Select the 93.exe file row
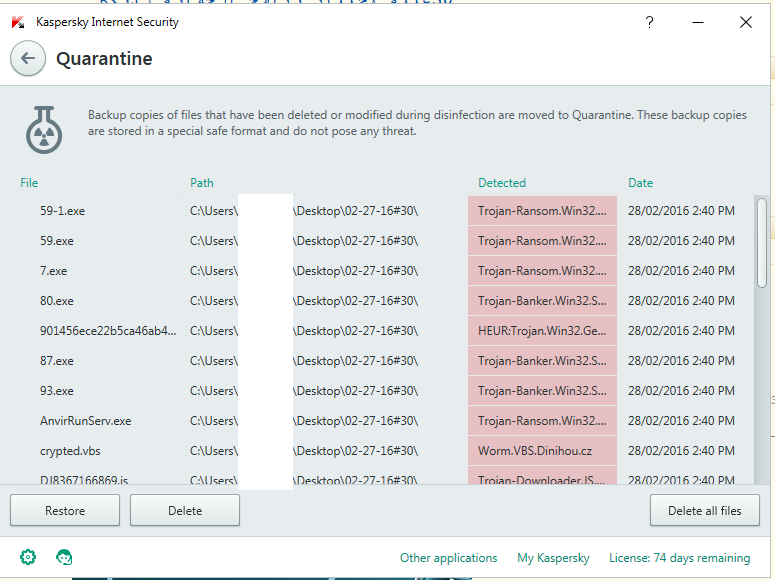The width and height of the screenshot is (775, 580). click(x=377, y=391)
